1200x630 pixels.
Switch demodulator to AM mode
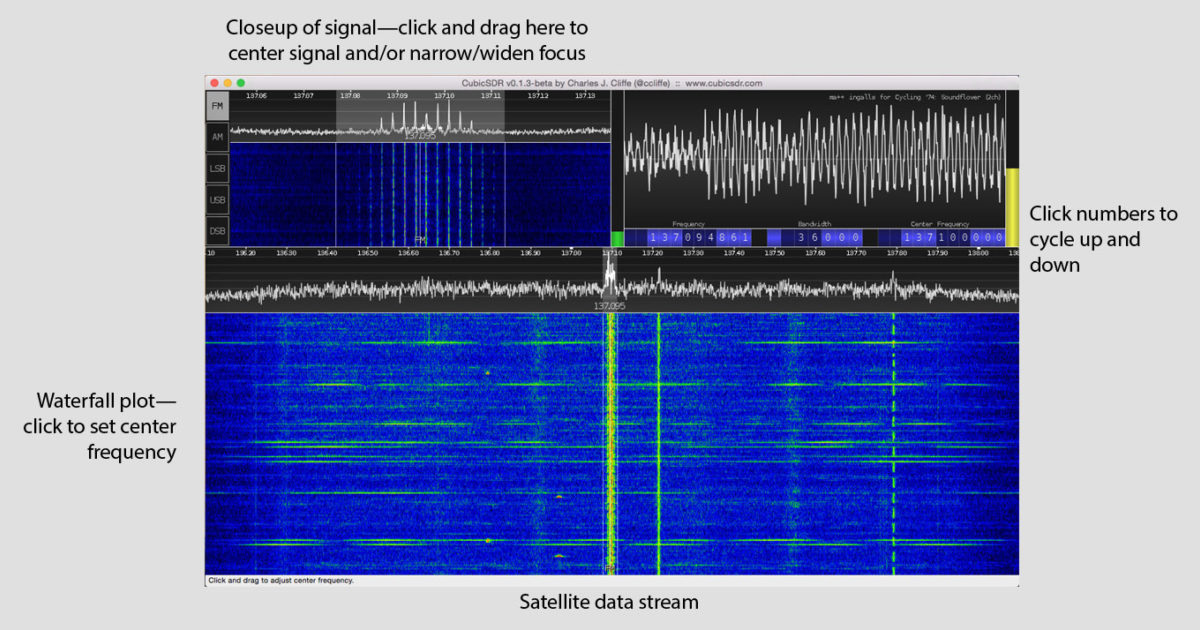click(217, 137)
